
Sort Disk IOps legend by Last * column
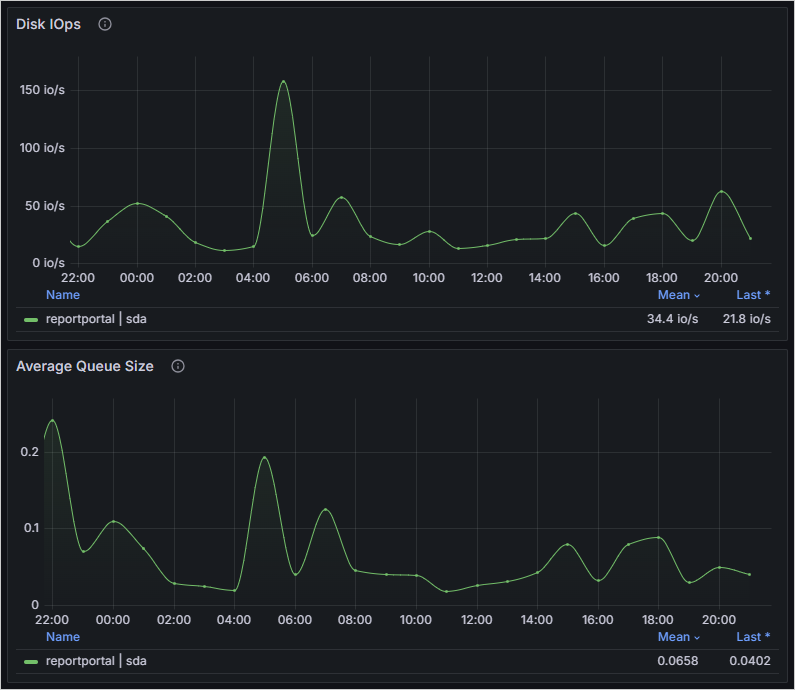(753, 295)
